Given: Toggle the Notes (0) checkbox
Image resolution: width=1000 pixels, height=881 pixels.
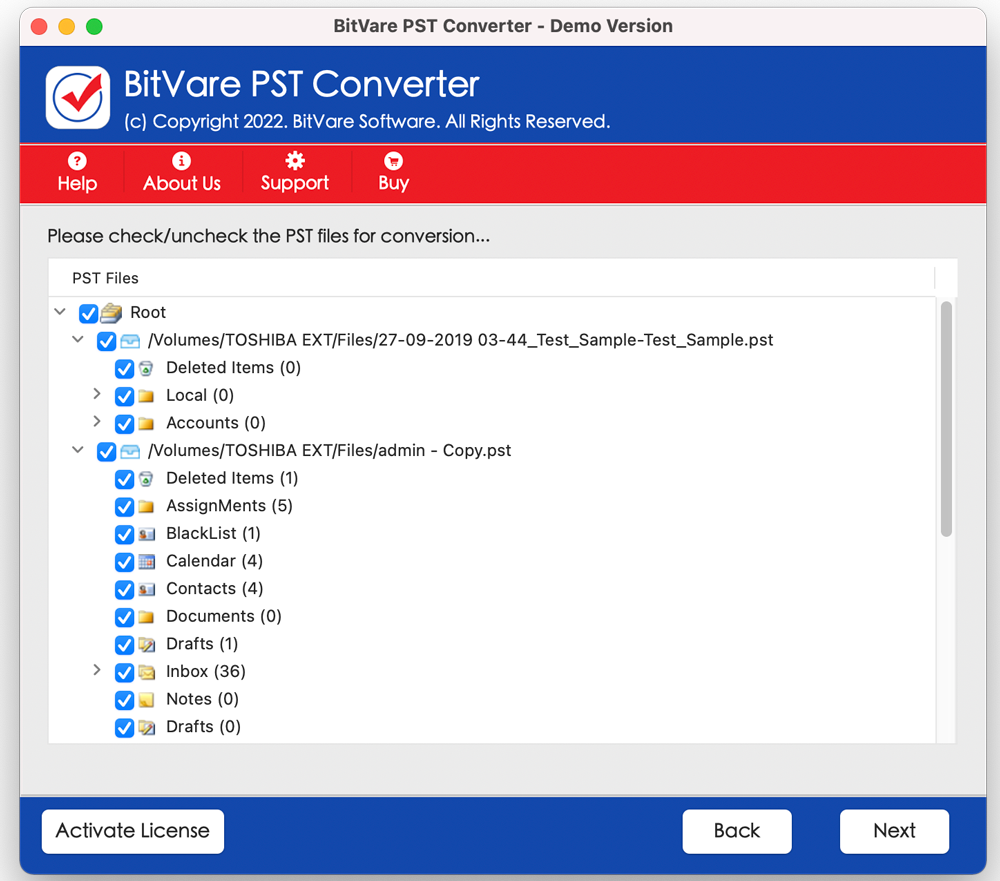Looking at the screenshot, I should [124, 700].
